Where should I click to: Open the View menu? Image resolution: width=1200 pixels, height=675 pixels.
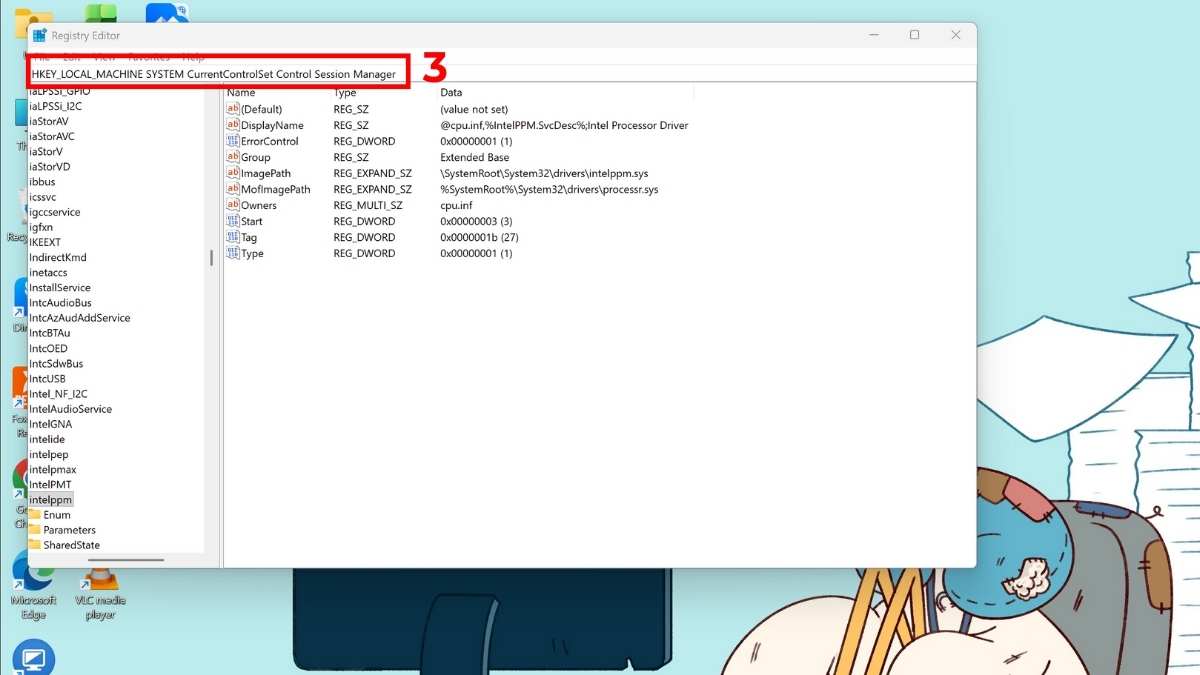point(104,57)
